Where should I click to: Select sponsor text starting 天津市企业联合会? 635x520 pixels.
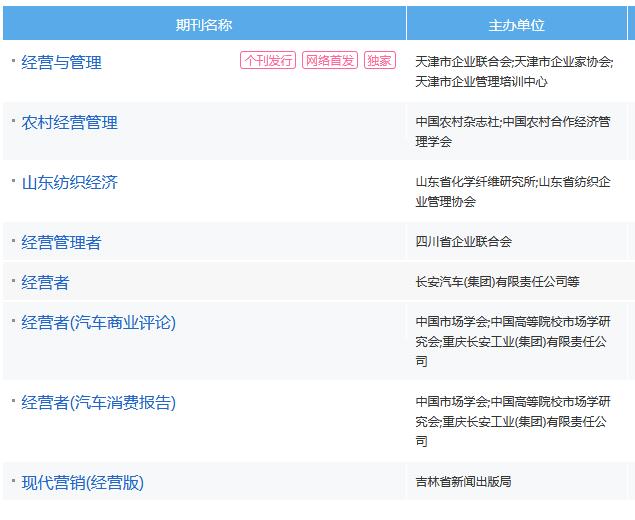tap(514, 72)
